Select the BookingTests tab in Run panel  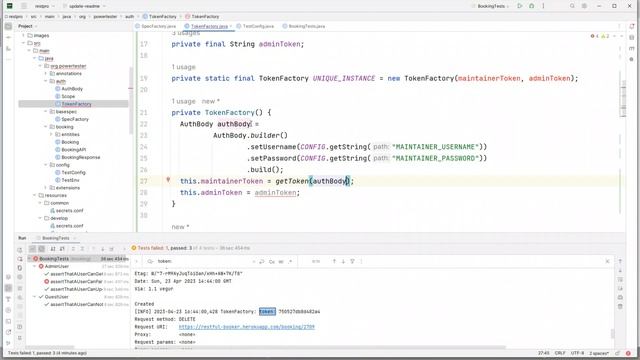(x=56, y=238)
